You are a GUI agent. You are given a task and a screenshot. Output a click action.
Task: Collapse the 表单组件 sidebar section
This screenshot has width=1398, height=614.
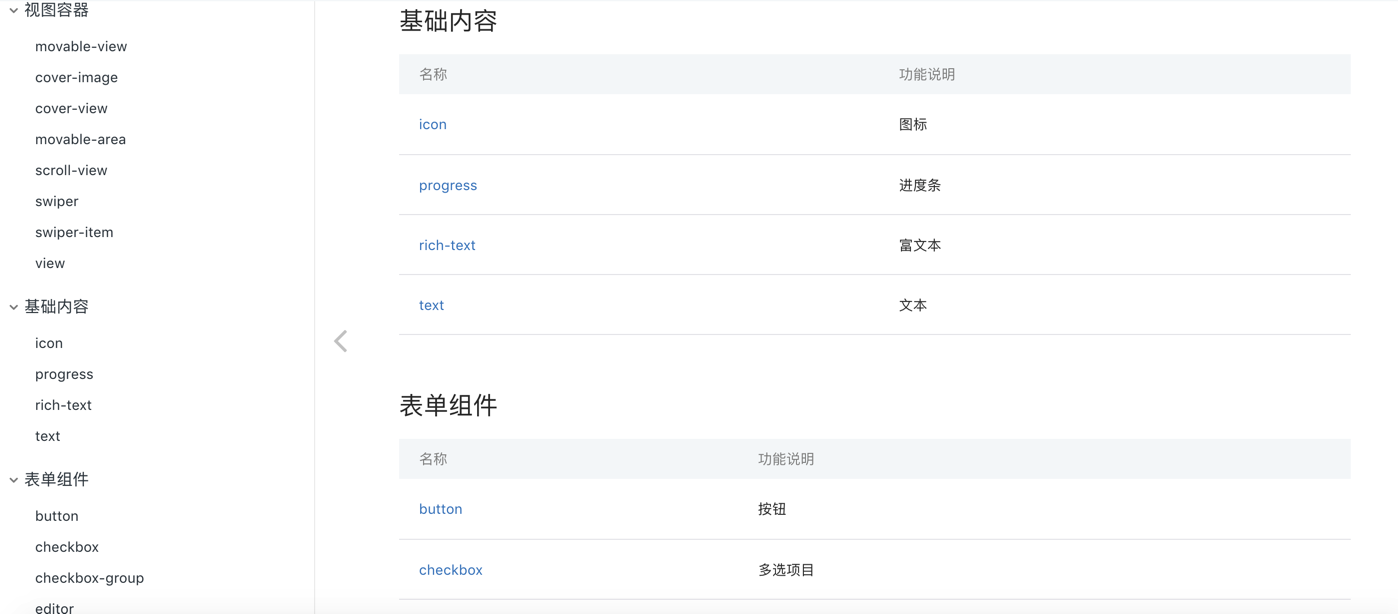tap(55, 479)
